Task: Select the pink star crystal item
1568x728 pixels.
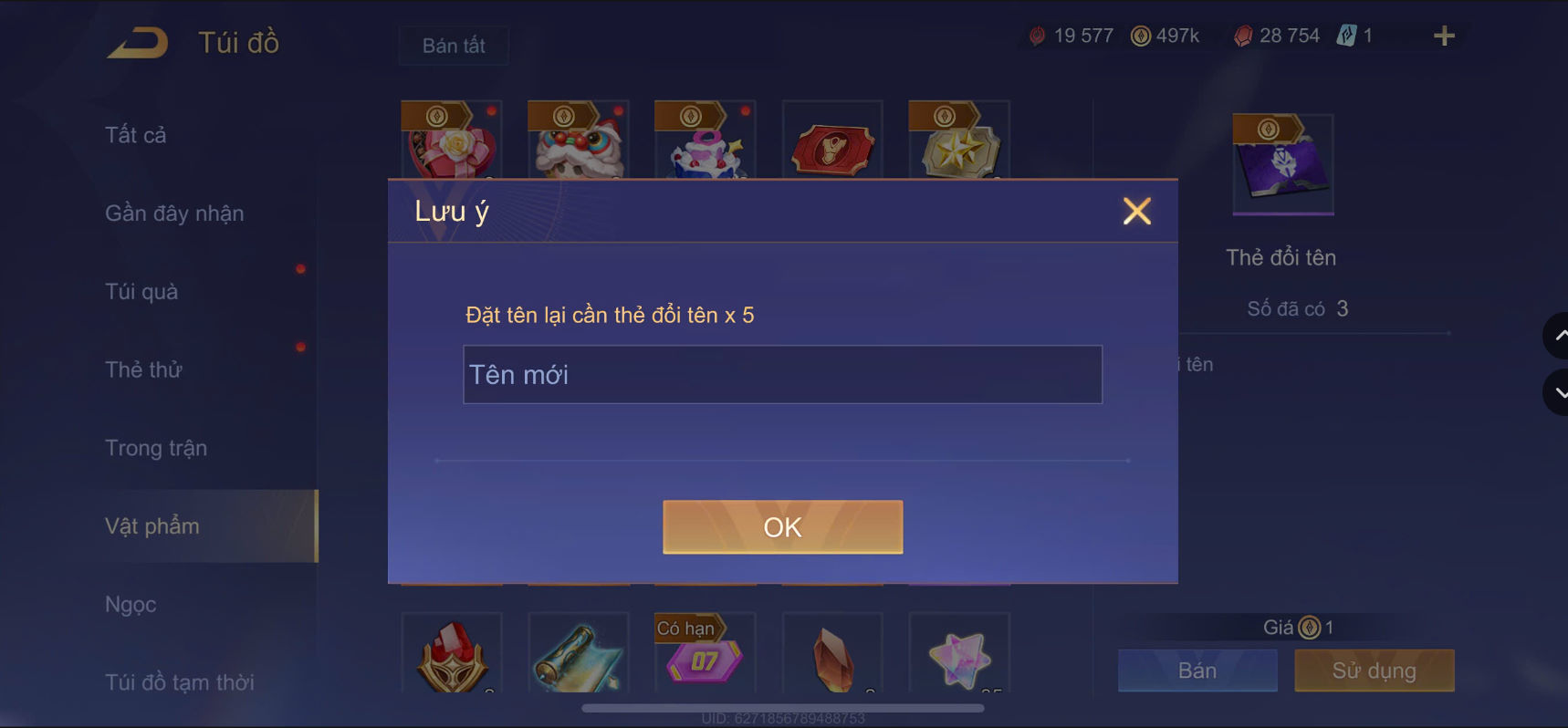Action: pos(959,653)
